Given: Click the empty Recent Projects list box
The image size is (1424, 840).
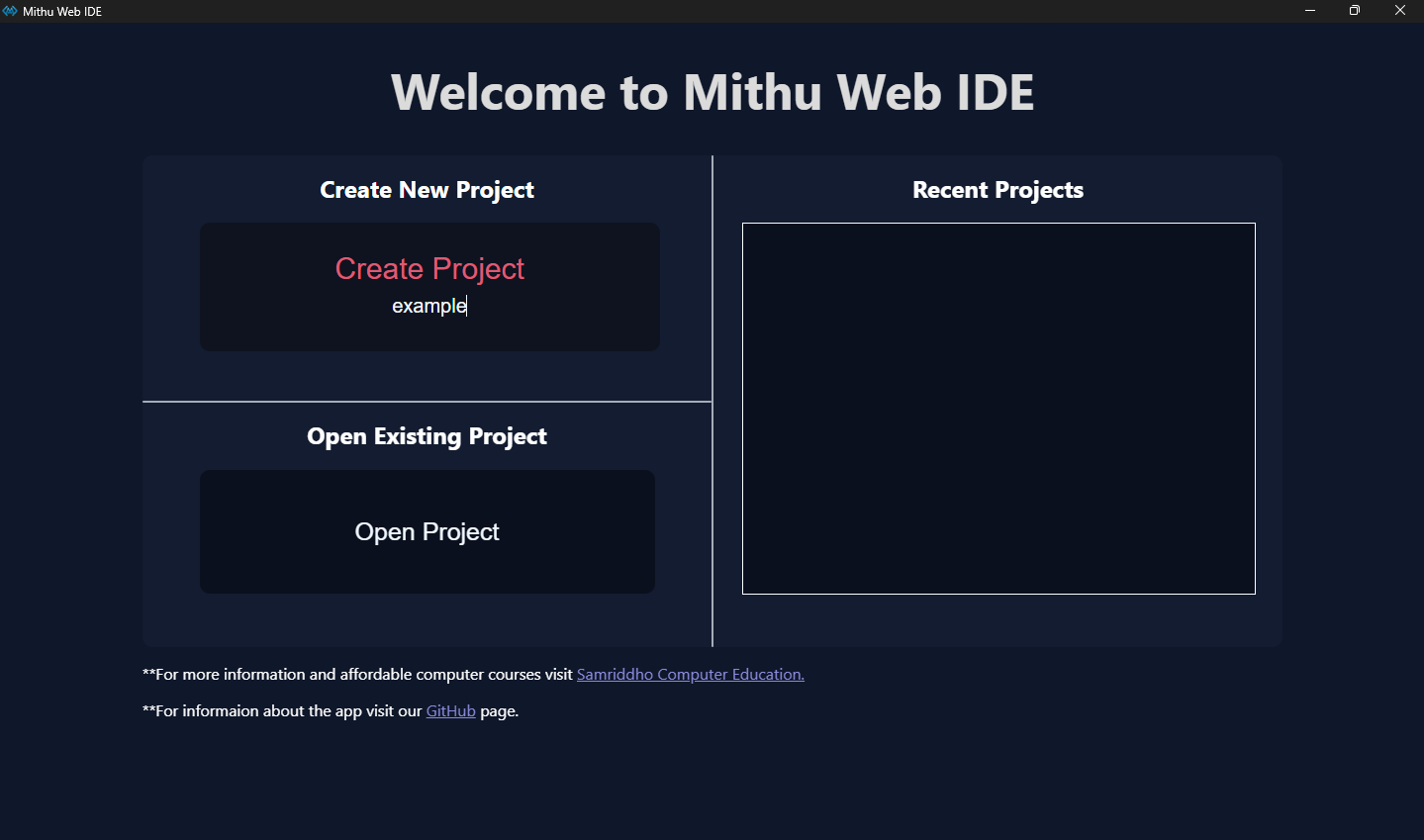Looking at the screenshot, I should pyautogui.click(x=998, y=409).
